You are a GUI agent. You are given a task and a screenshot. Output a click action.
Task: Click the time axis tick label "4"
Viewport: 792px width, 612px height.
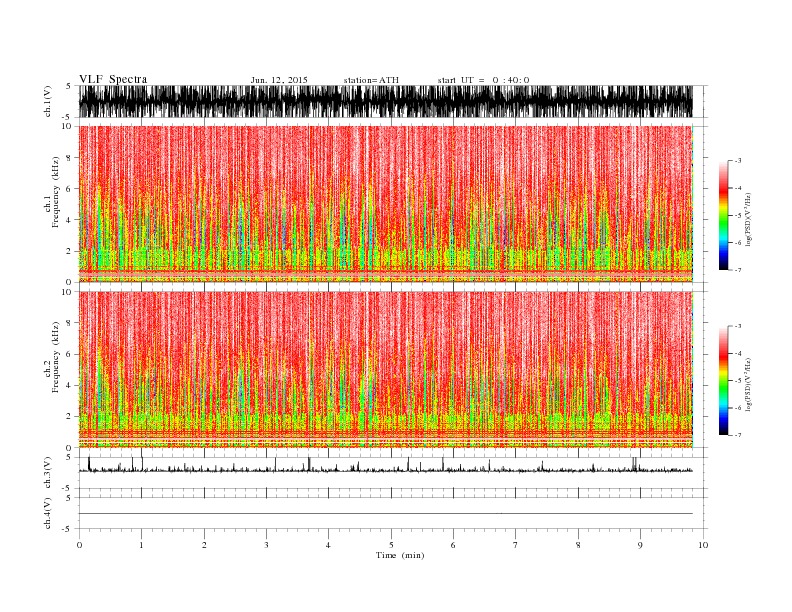click(329, 545)
